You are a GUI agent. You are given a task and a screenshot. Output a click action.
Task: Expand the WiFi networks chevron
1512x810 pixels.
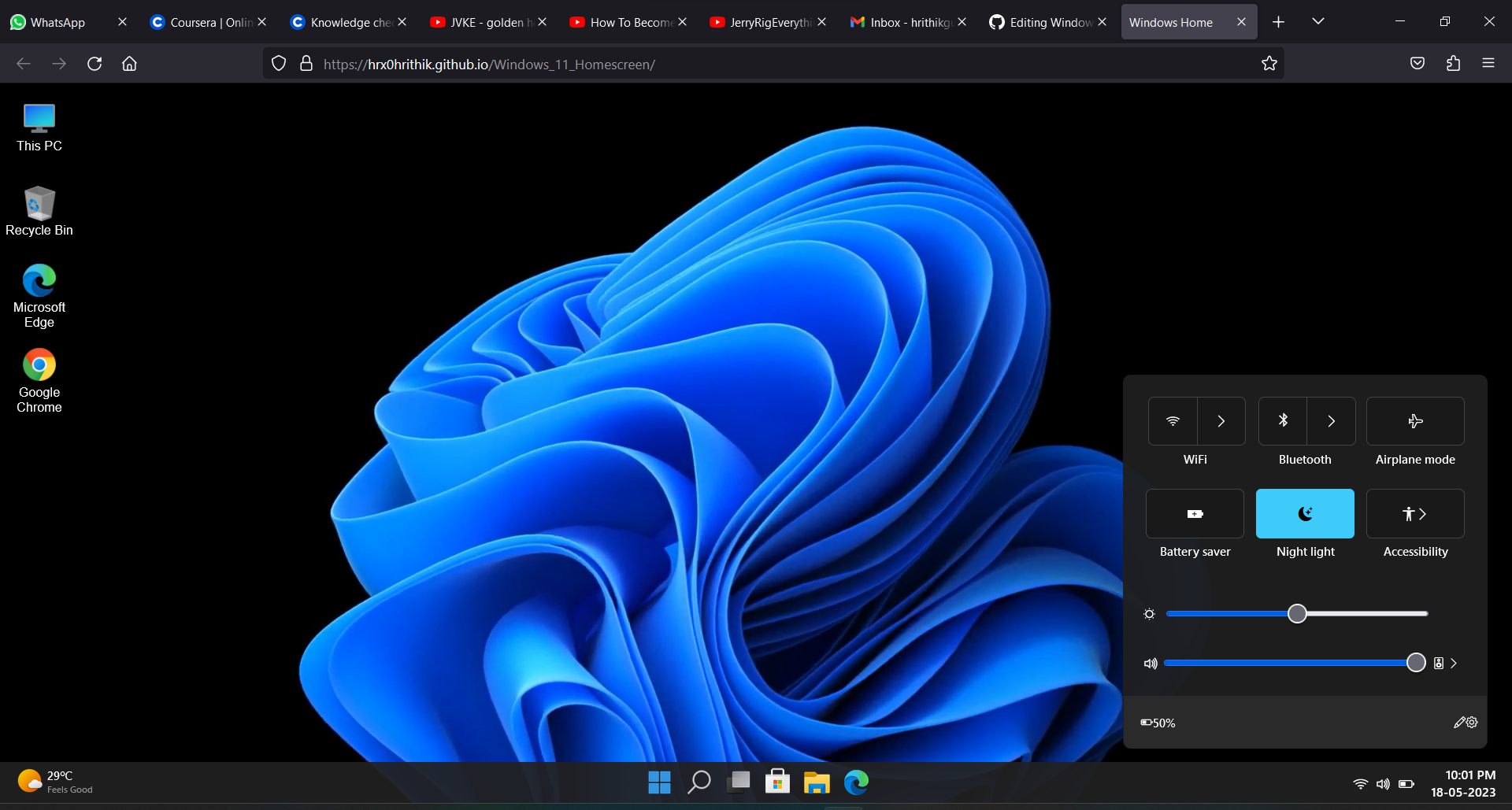pos(1221,421)
